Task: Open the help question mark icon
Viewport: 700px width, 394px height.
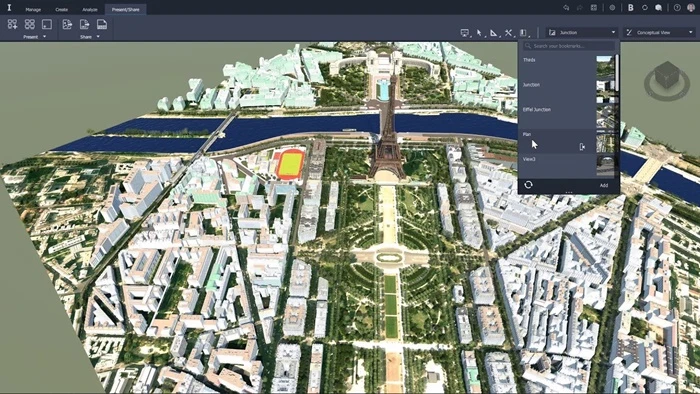Action: point(677,8)
